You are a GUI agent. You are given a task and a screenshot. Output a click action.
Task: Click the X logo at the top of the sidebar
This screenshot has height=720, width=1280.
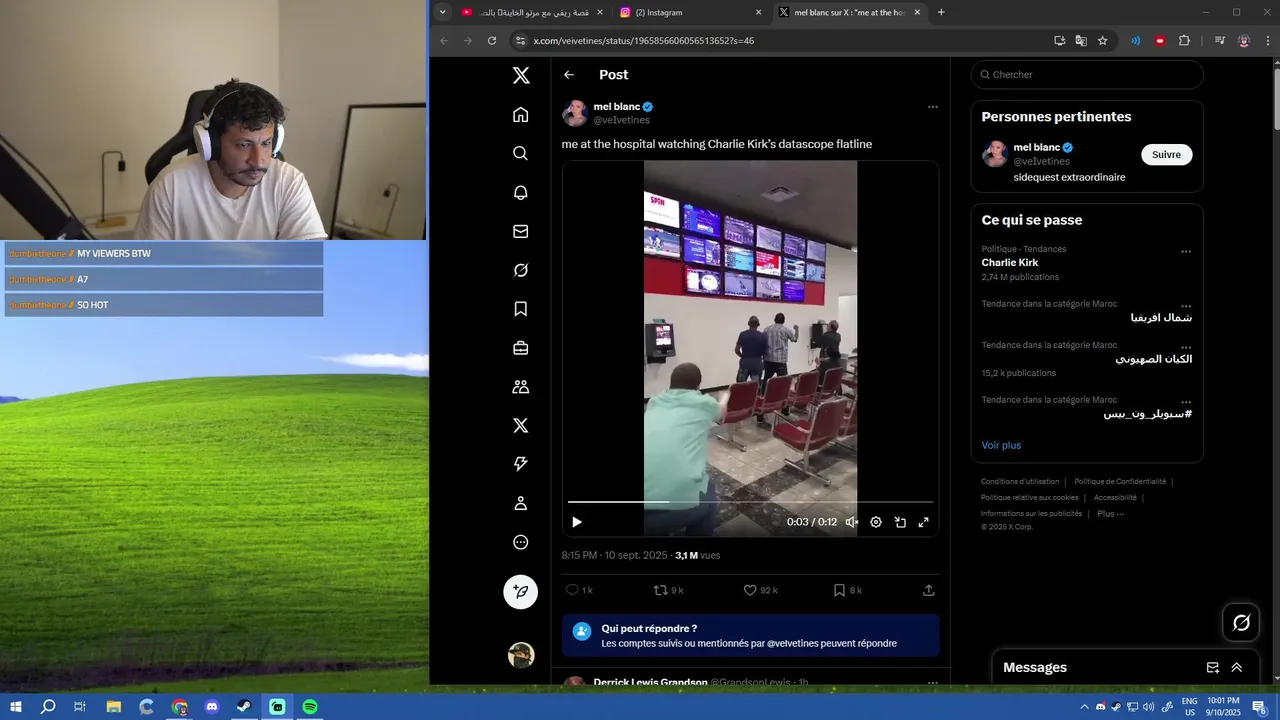click(x=521, y=75)
